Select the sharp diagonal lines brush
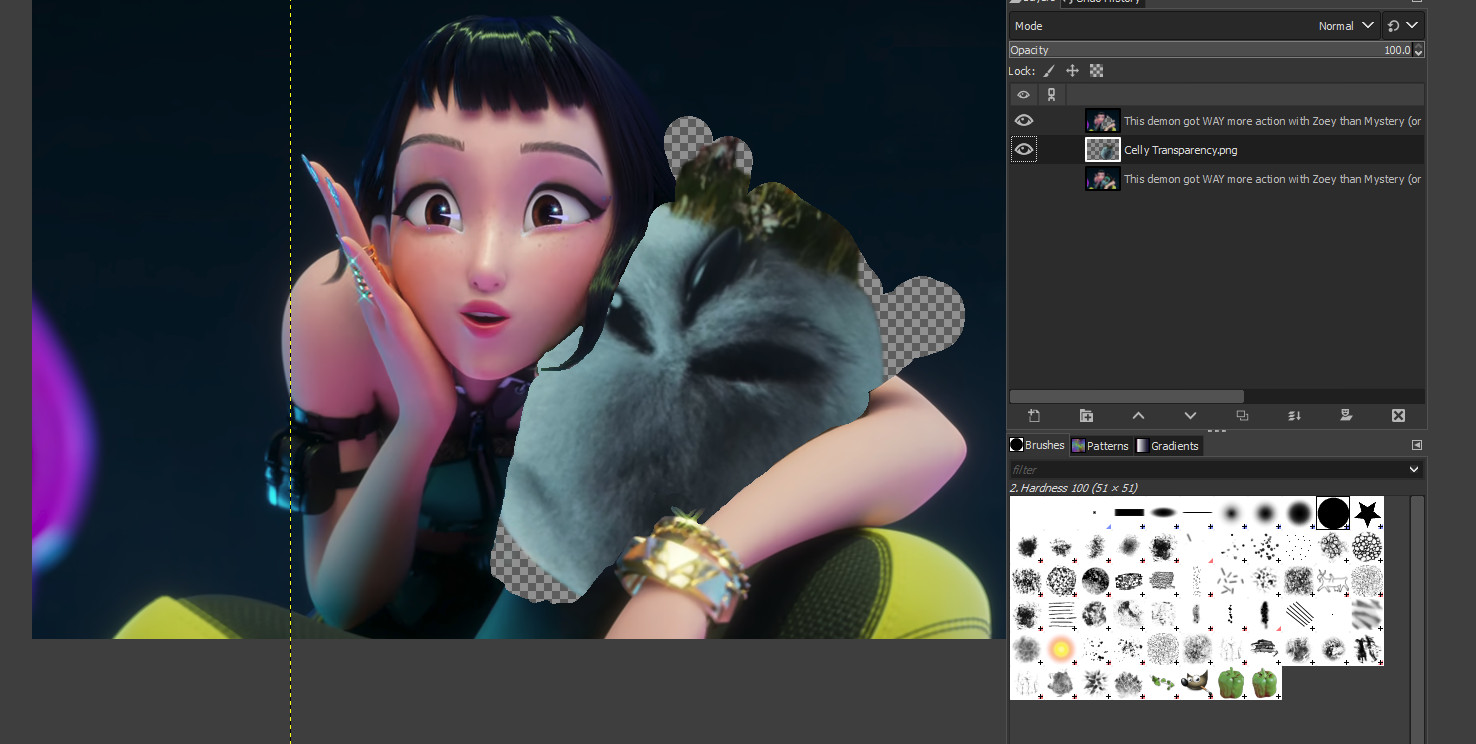This screenshot has width=1476, height=744. [x=1299, y=615]
